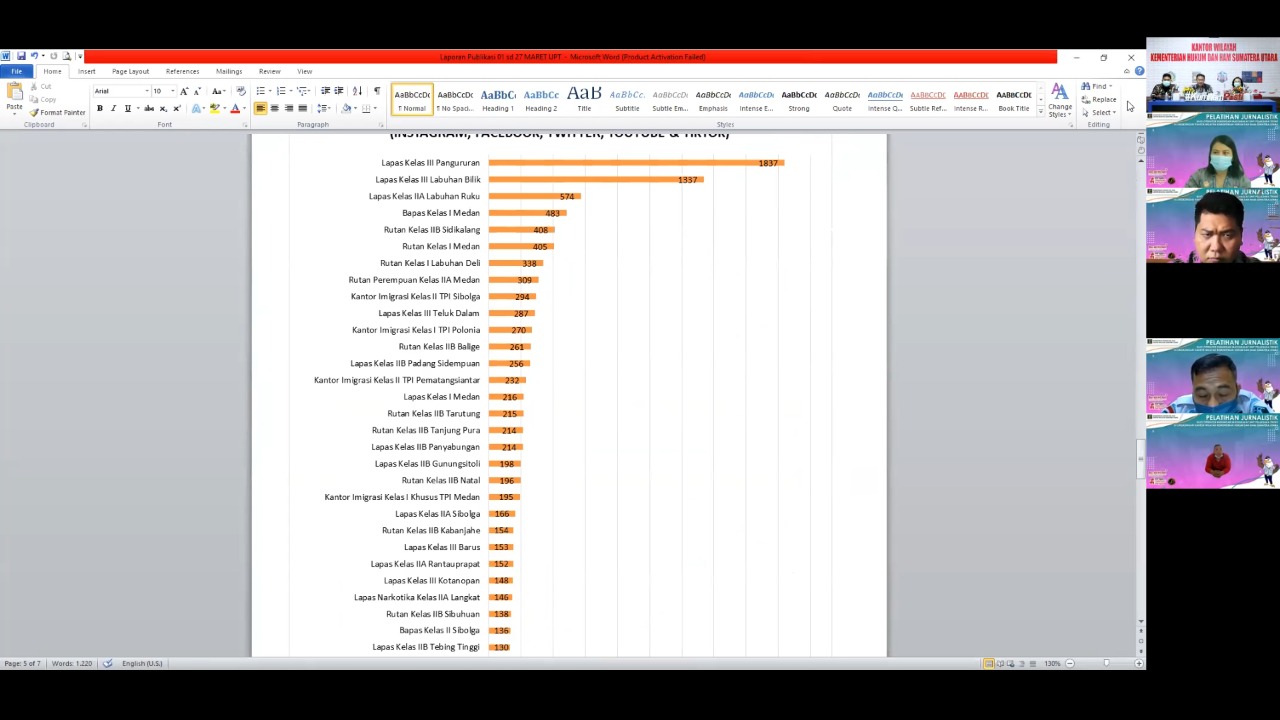Select Align Text Left
The width and height of the screenshot is (1280, 720).
tap(260, 108)
